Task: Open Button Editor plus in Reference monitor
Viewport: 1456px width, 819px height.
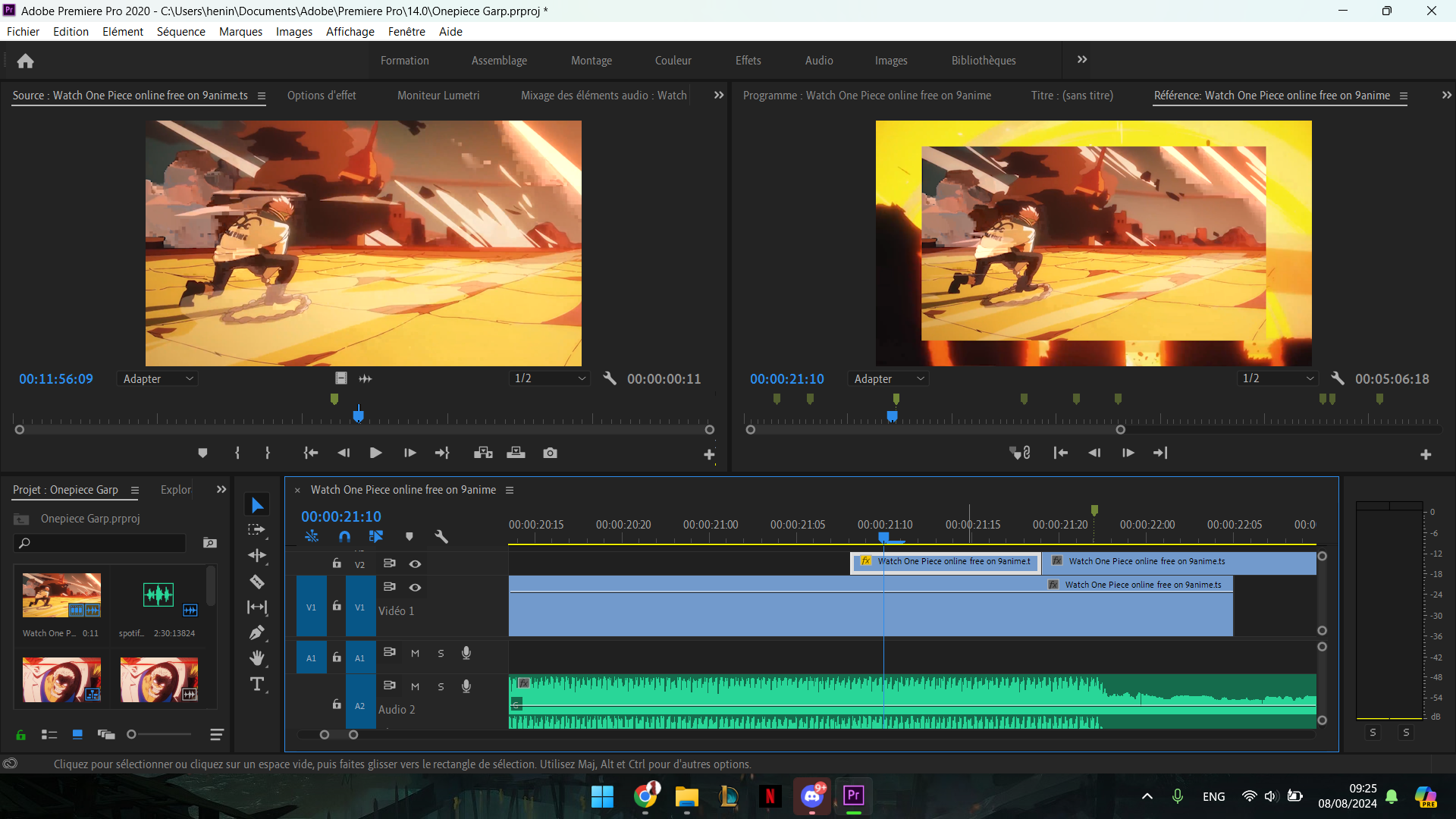Action: [x=1426, y=454]
